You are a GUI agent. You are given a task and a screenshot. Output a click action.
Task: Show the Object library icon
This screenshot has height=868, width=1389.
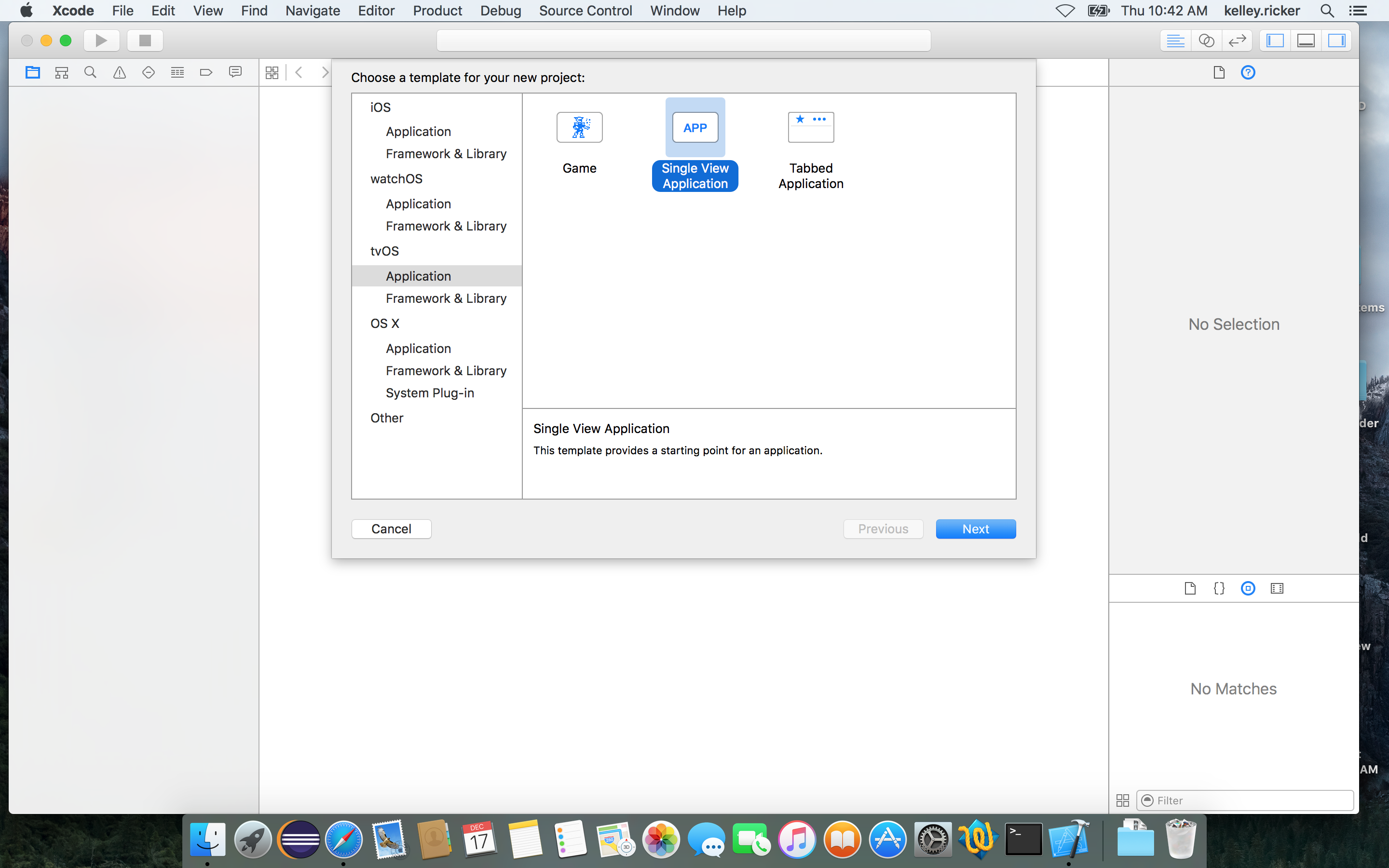click(1248, 588)
